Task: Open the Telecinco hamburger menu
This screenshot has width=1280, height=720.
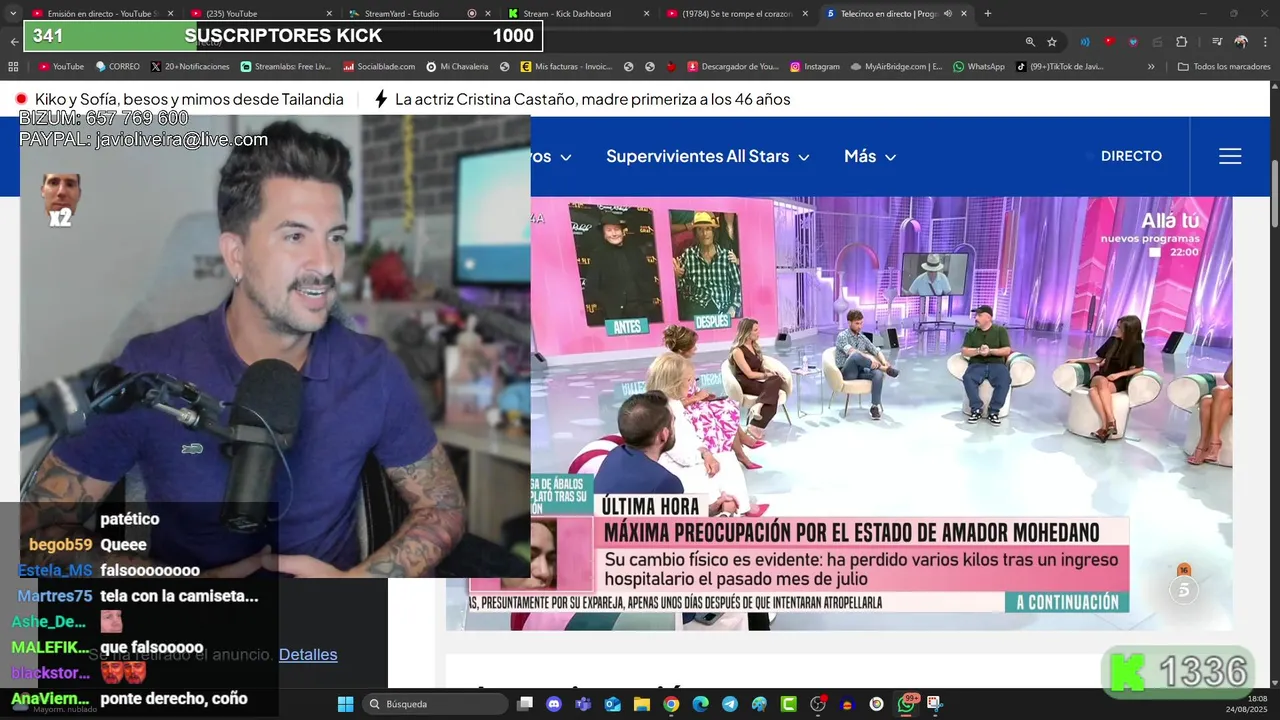Action: pyautogui.click(x=1230, y=156)
